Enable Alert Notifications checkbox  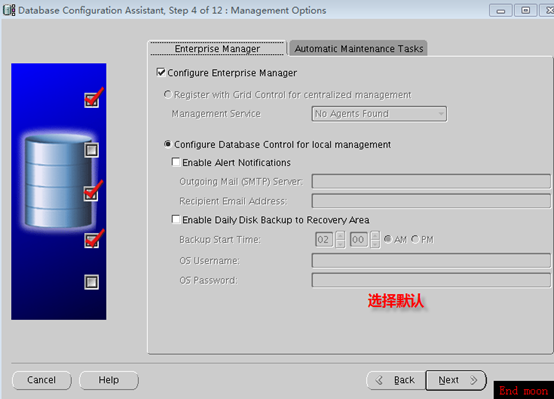(x=176, y=162)
